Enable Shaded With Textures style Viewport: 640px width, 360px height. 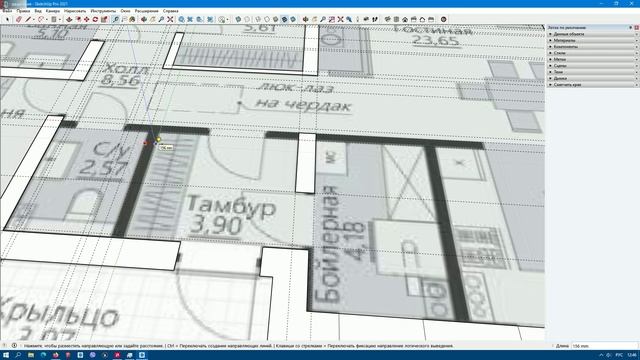click(x=284, y=19)
